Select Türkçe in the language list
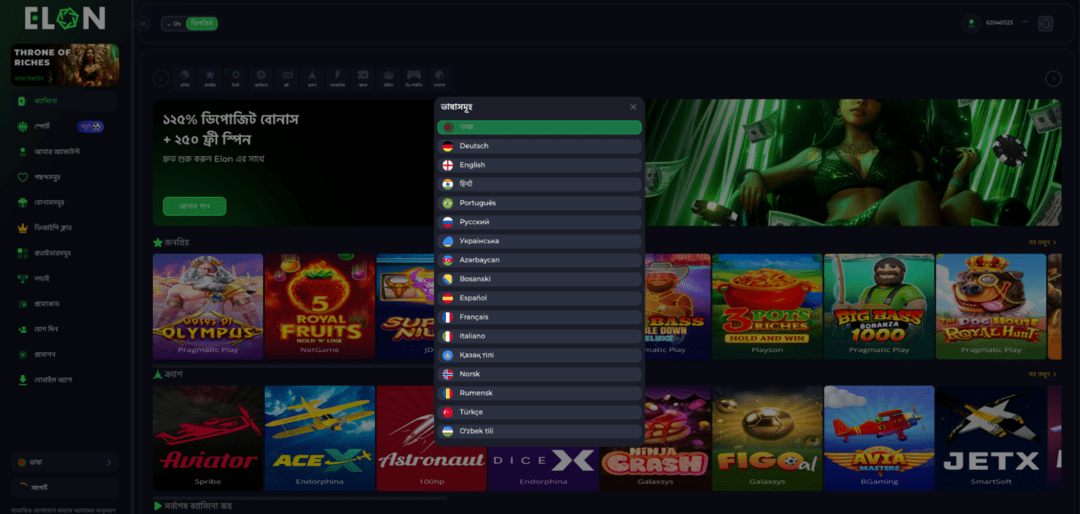The image size is (1080, 514). coord(539,412)
